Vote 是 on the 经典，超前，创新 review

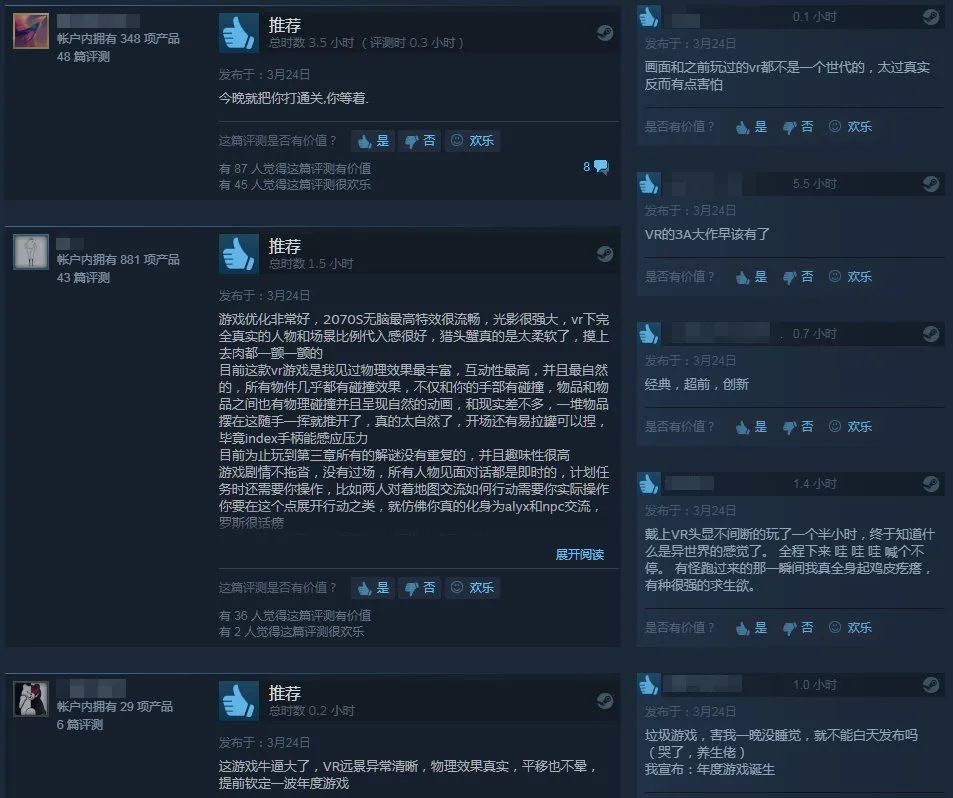[x=751, y=427]
